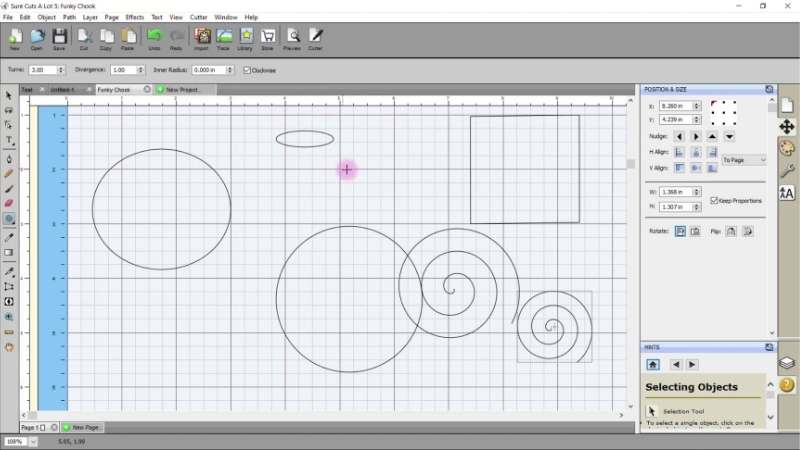Adjust the W width stepper arrows
Image resolution: width=800 pixels, height=450 pixels.
coord(696,192)
